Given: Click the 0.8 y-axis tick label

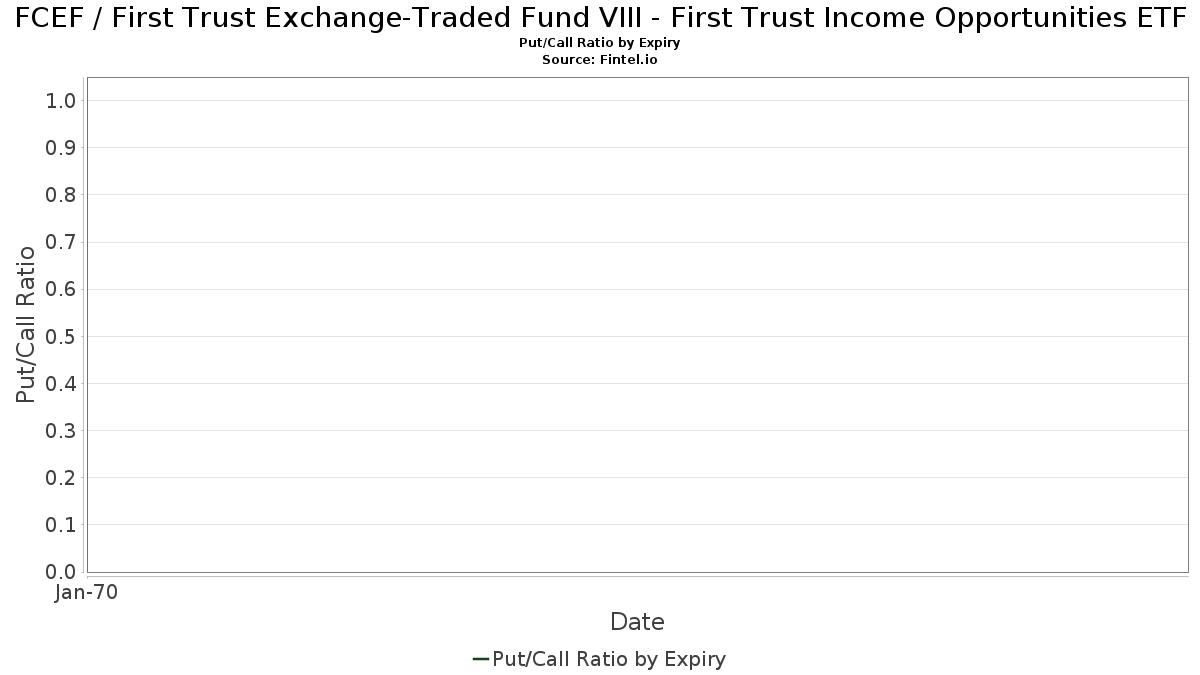Looking at the screenshot, I should (61, 195).
